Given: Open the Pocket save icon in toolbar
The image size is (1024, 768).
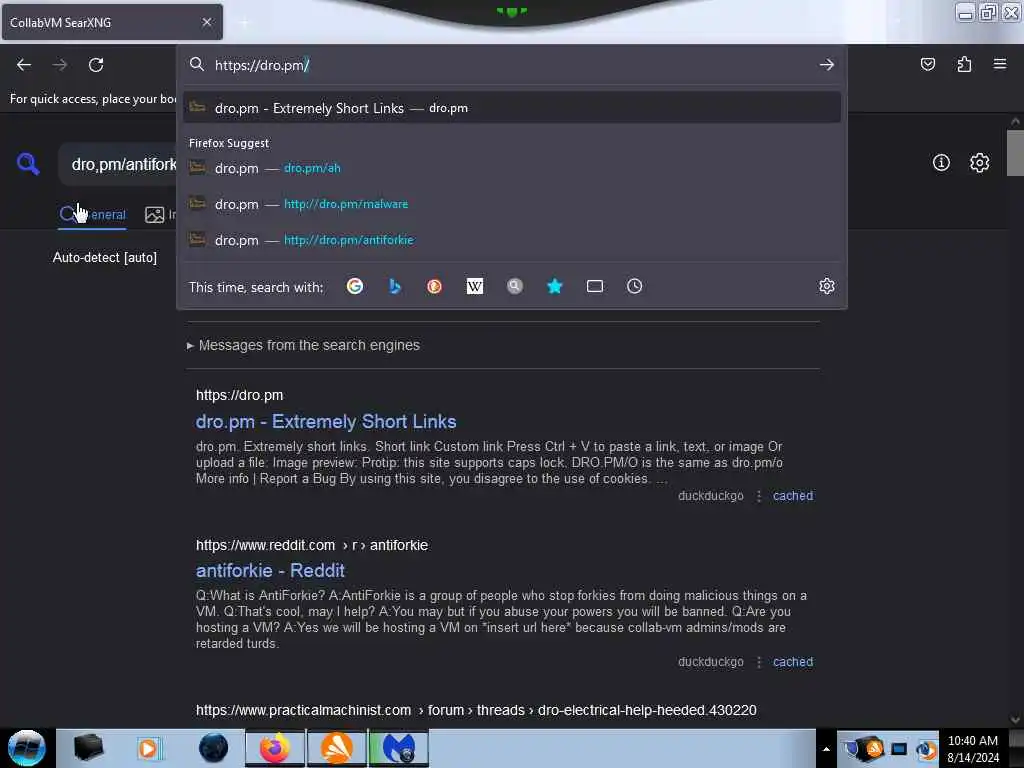Looking at the screenshot, I should 927,64.
